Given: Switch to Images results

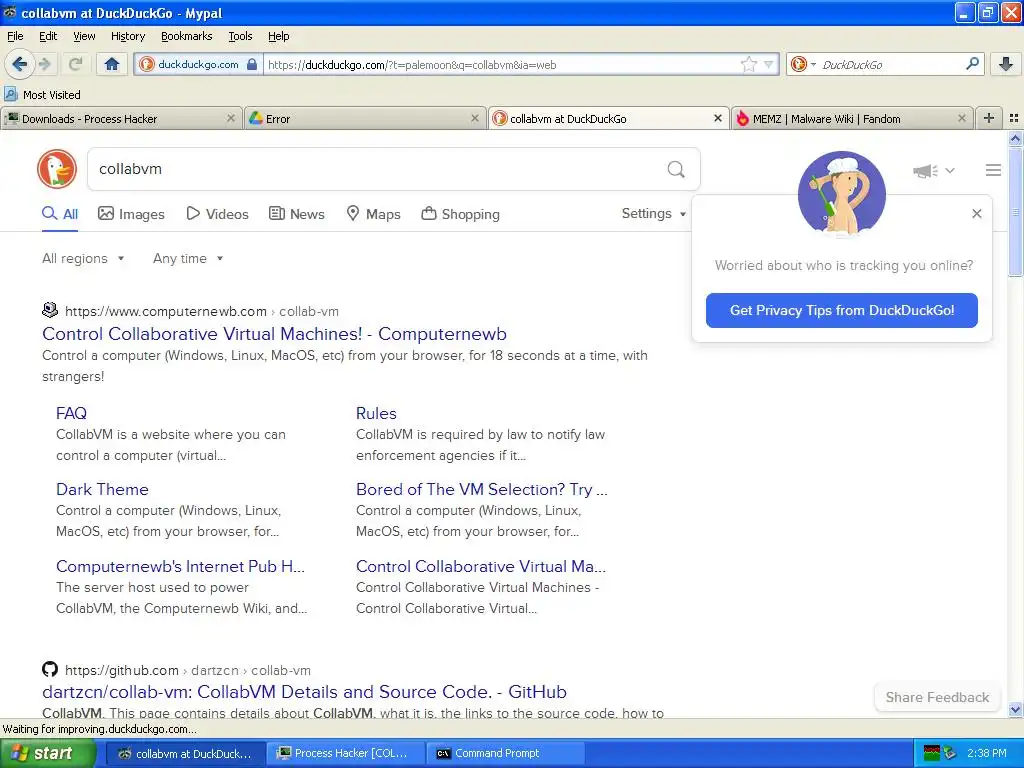Looking at the screenshot, I should (131, 214).
